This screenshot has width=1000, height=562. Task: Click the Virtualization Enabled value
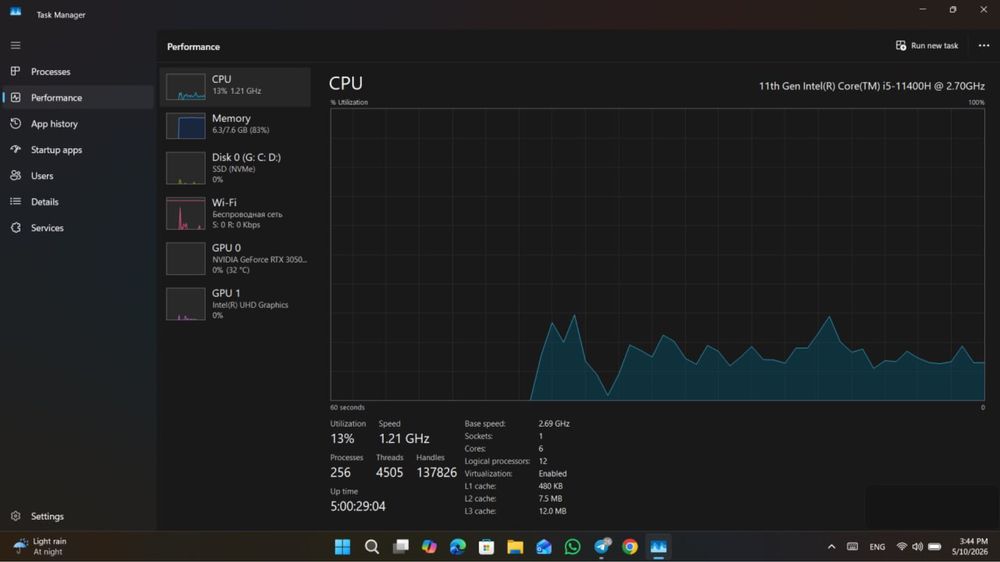[552, 473]
